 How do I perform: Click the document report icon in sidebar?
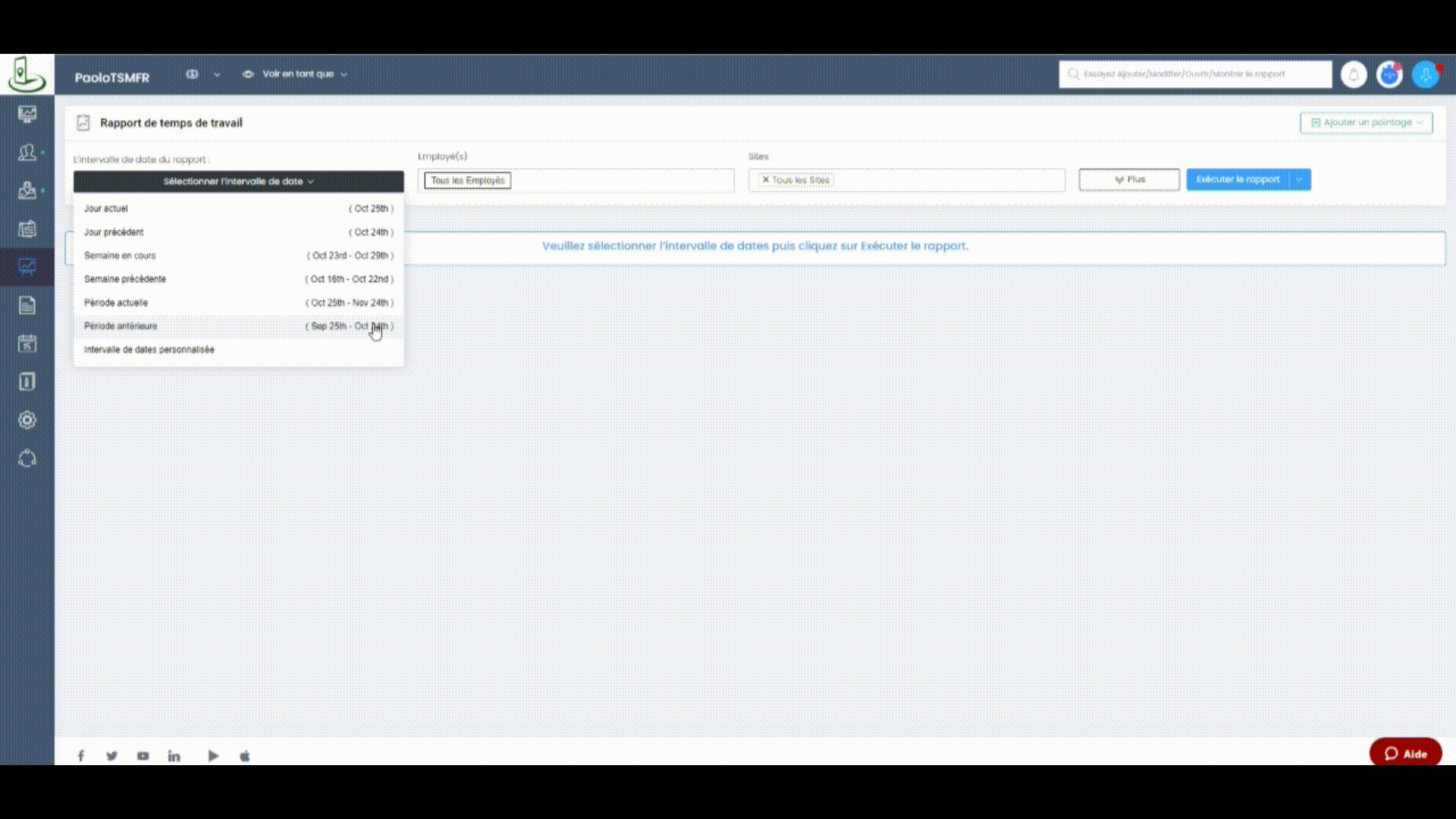coord(27,306)
